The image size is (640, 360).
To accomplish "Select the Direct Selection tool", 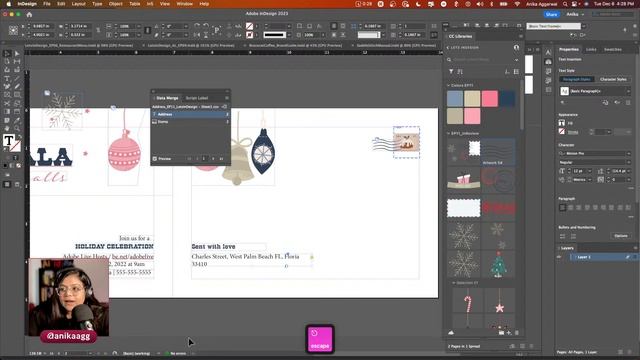I will coord(17,53).
